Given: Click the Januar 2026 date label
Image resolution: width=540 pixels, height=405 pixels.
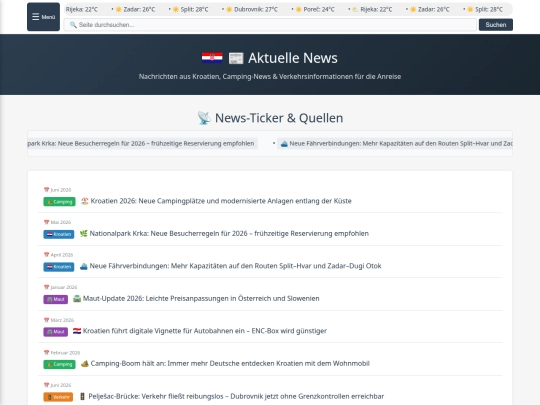Looking at the screenshot, I should 64,288.
